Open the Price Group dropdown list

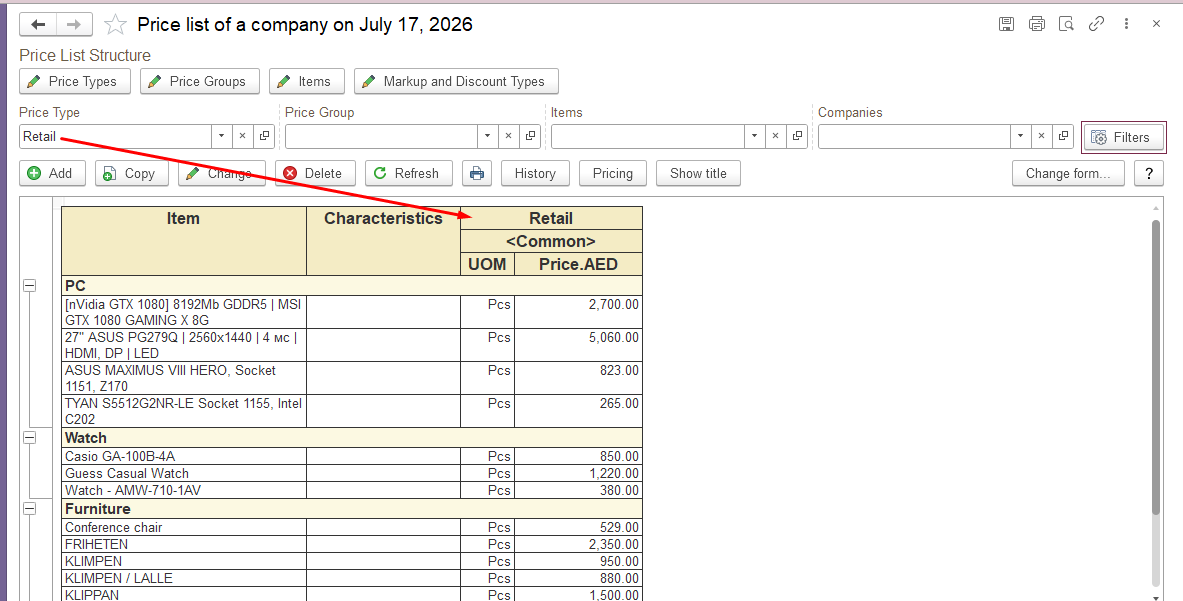click(487, 136)
